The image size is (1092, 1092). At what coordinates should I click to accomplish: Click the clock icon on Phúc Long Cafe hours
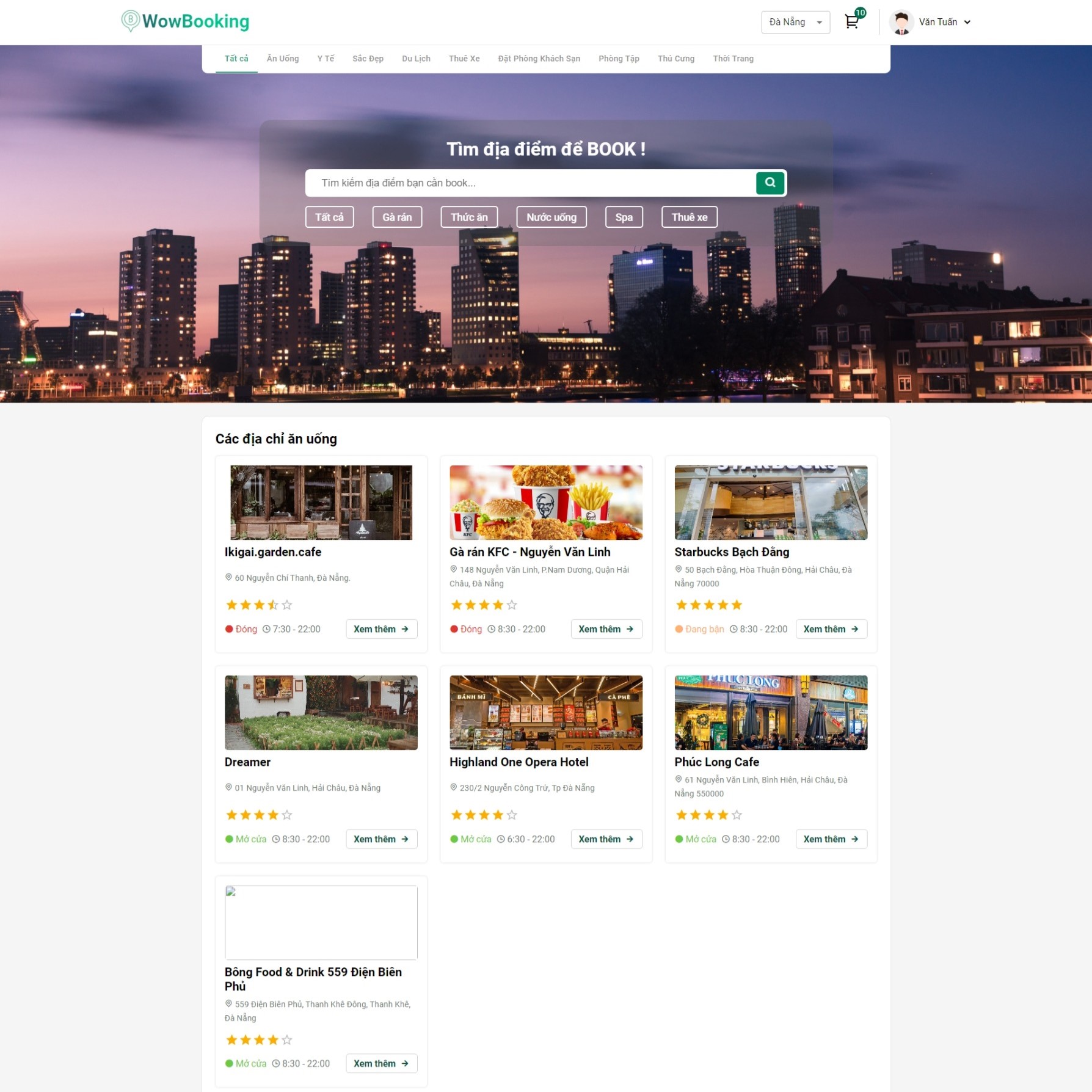[x=726, y=839]
